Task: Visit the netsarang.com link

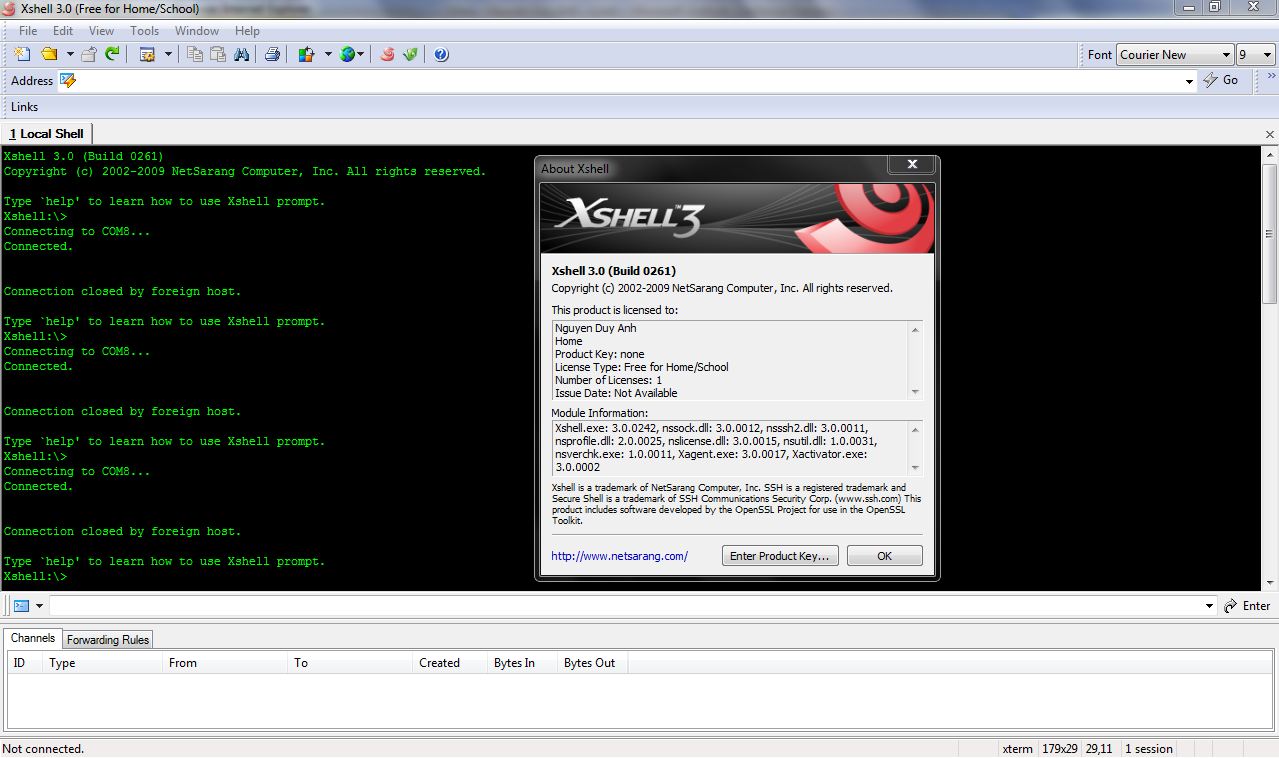Action: [618, 555]
